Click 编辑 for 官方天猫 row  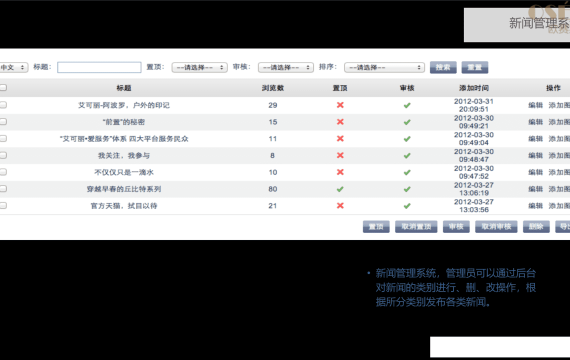click(535, 205)
